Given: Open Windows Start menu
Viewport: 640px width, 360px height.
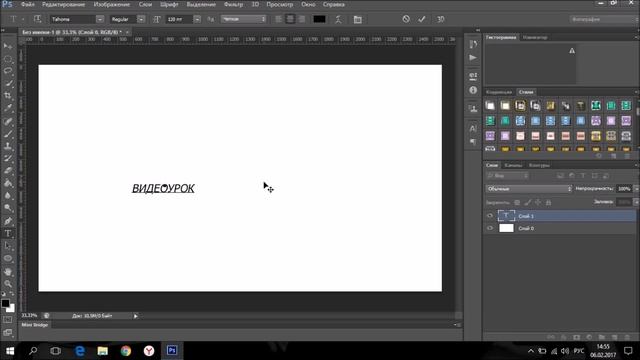Looking at the screenshot, I should (10, 351).
